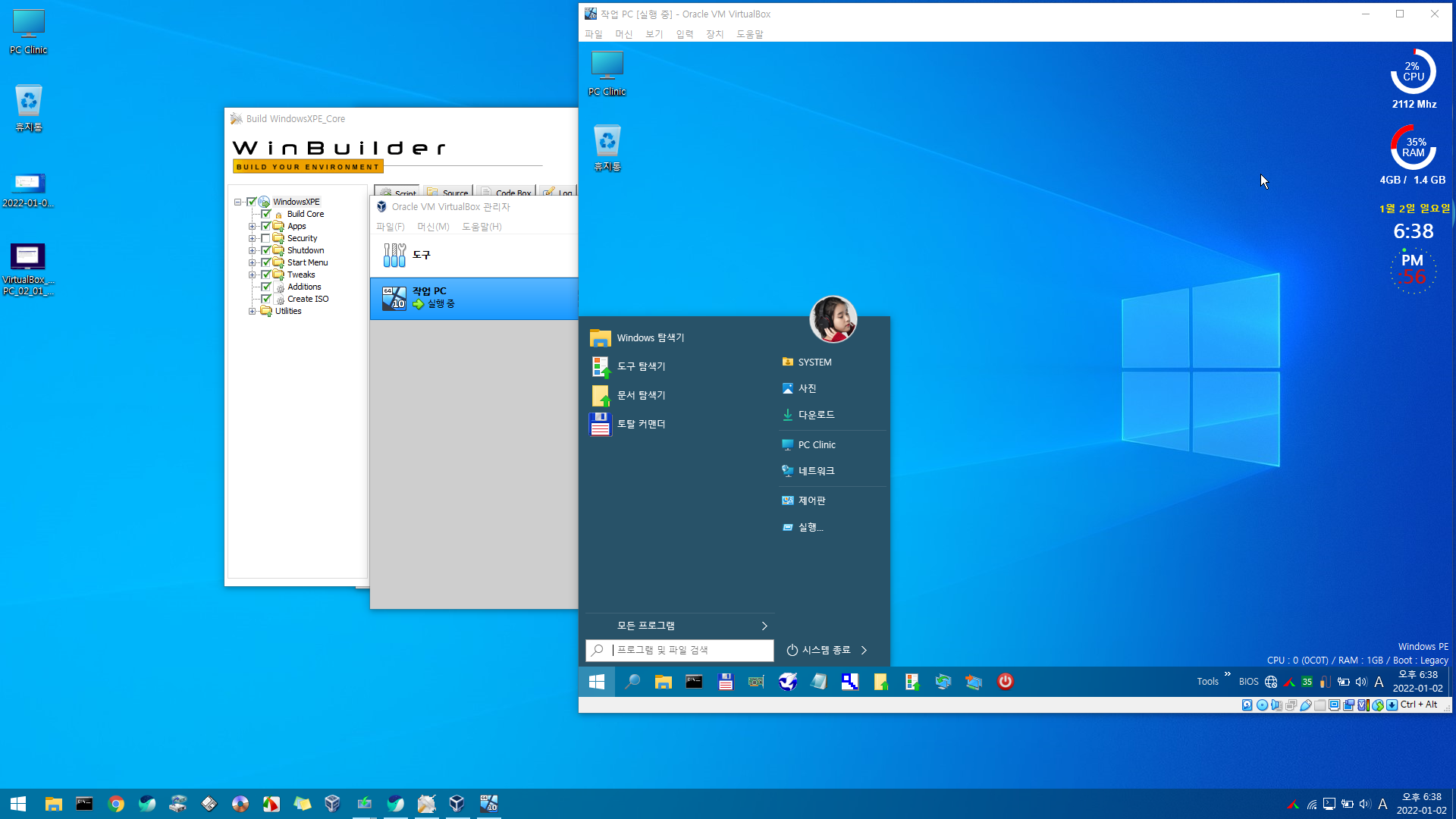Click the globe network icon in the VM tray
The width and height of the screenshot is (1456, 819).
coord(1271,682)
